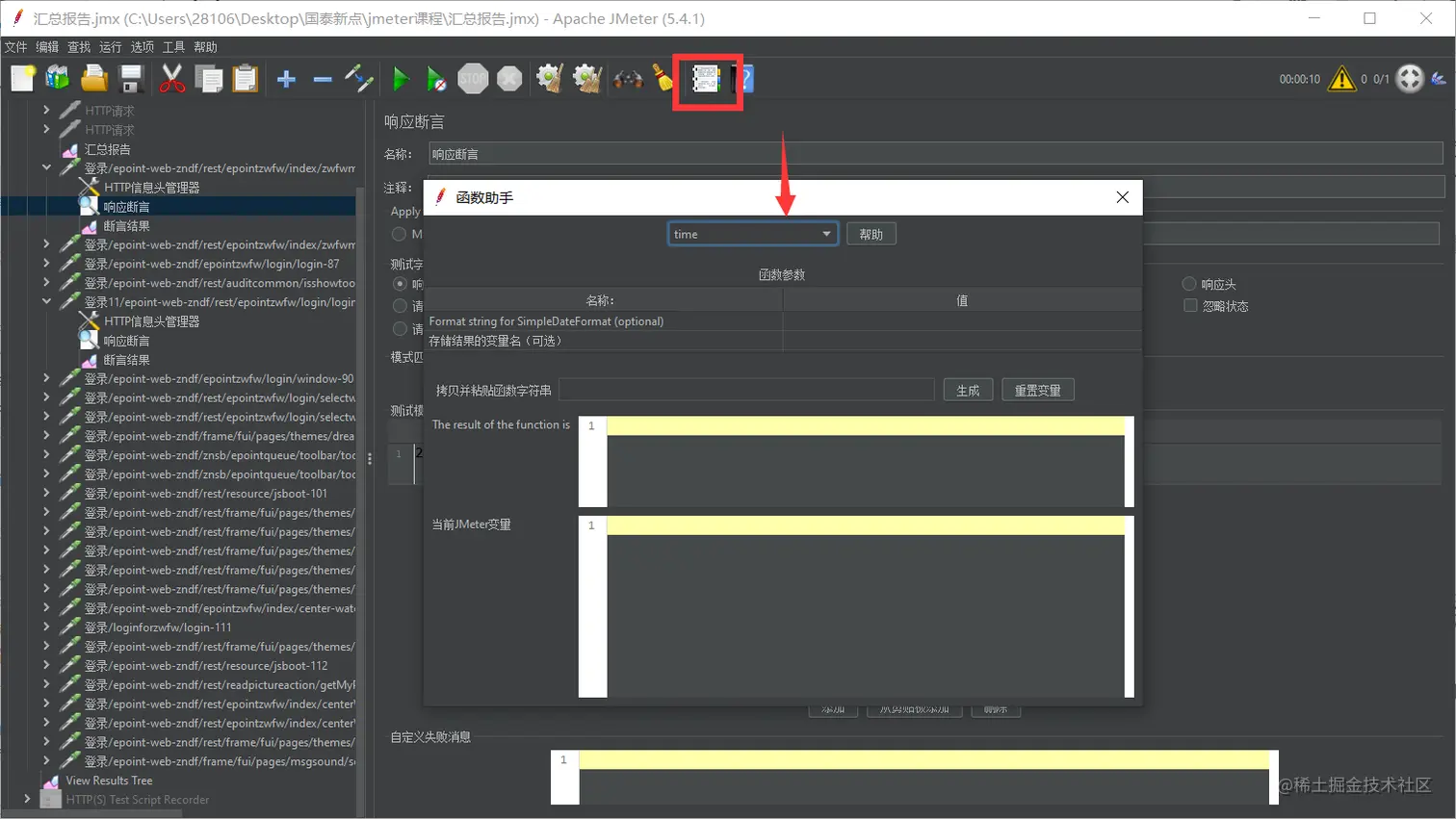Close the 函数助手 dialog

point(1123,197)
